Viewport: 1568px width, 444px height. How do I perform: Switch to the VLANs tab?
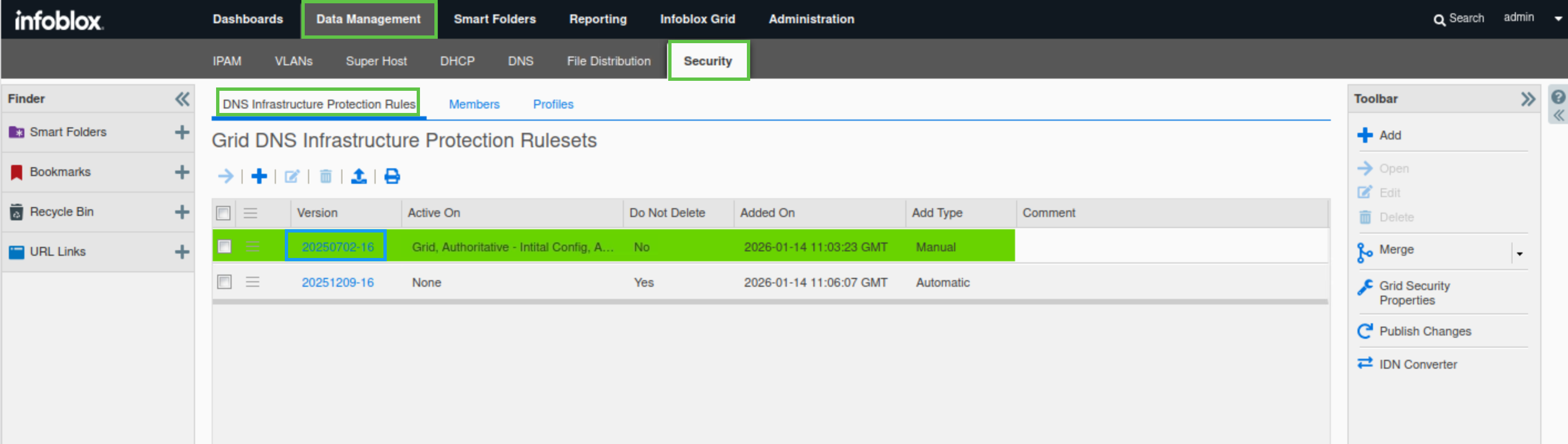point(294,61)
